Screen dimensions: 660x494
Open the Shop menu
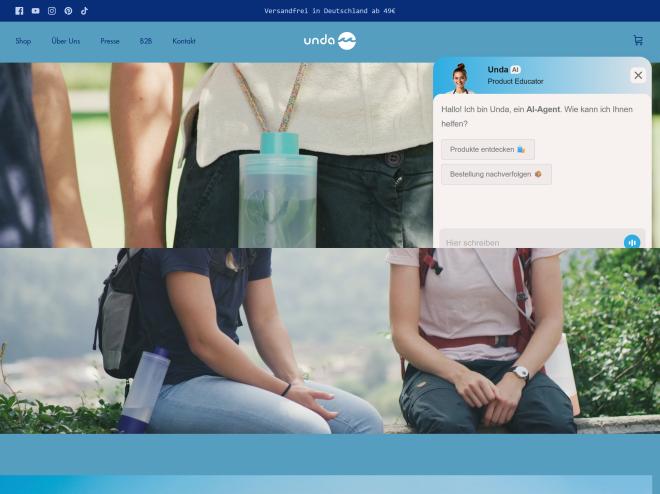pyautogui.click(x=23, y=41)
